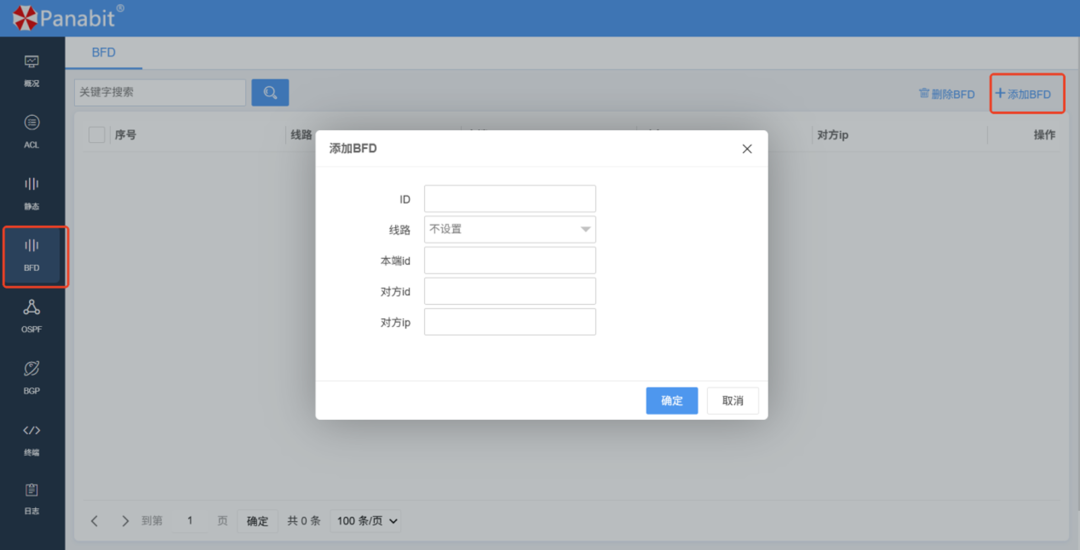Click the 添加BFD link
This screenshot has height=550, width=1080.
(1023, 94)
